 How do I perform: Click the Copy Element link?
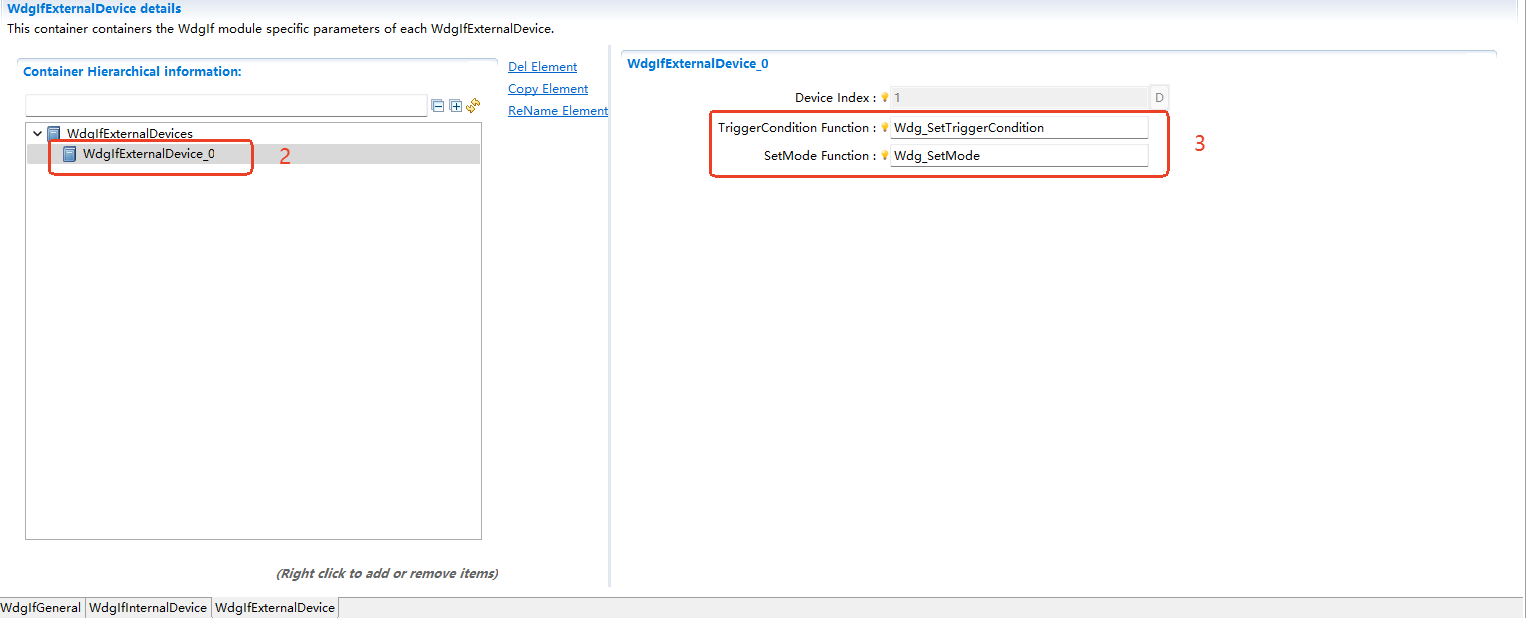pos(547,88)
